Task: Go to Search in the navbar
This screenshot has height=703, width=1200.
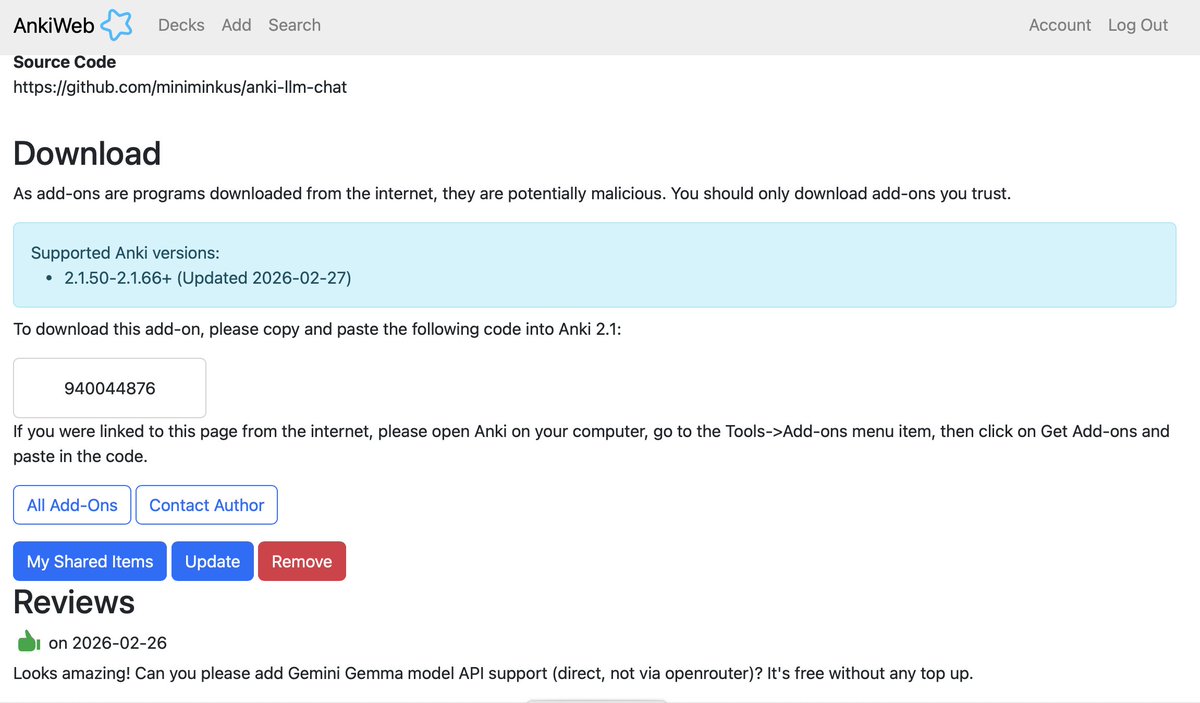Action: point(294,25)
